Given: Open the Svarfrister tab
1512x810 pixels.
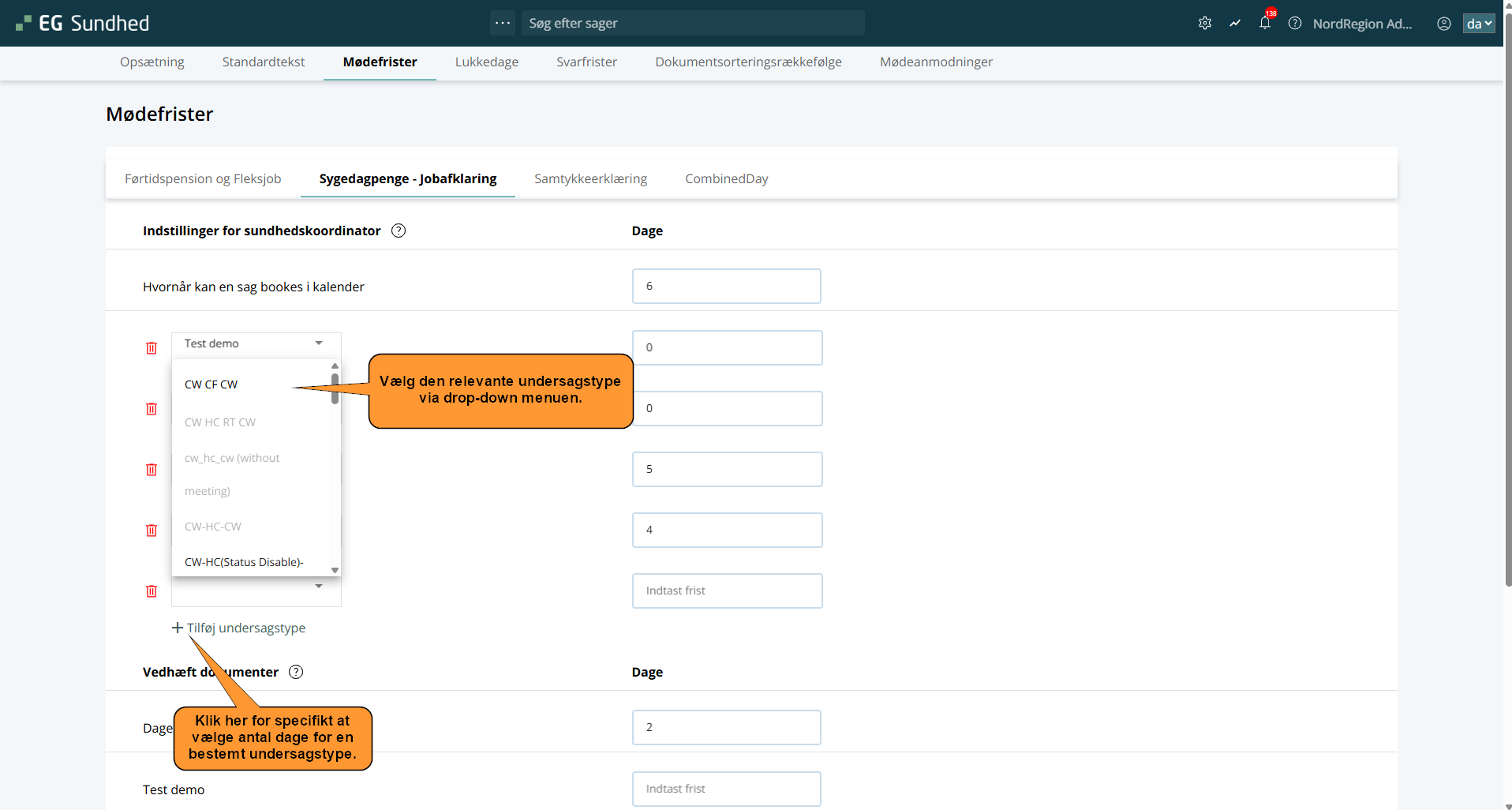Looking at the screenshot, I should point(586,62).
